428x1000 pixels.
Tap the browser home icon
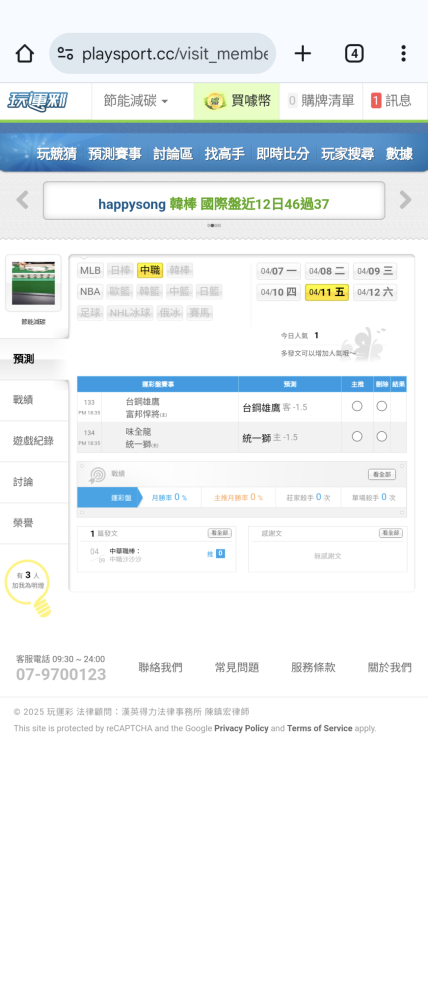[24, 54]
